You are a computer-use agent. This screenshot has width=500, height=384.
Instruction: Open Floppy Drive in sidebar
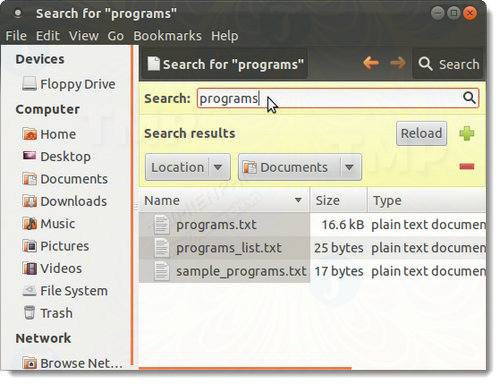pyautogui.click(x=69, y=84)
